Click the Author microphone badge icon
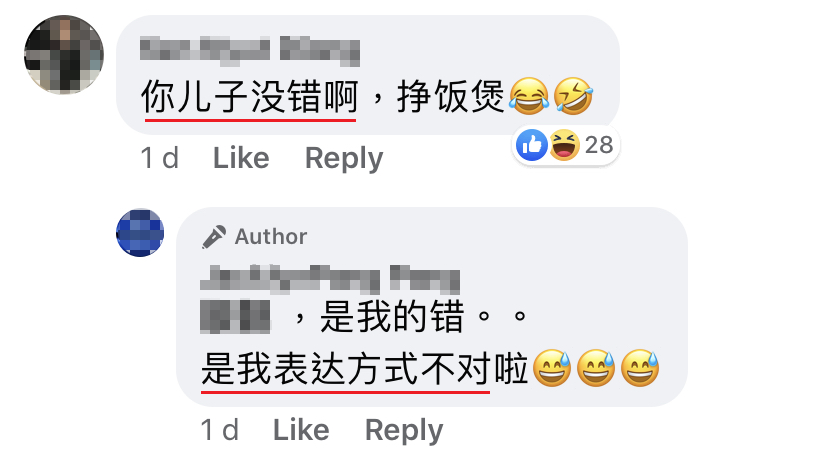The width and height of the screenshot is (828, 456). 214,236
